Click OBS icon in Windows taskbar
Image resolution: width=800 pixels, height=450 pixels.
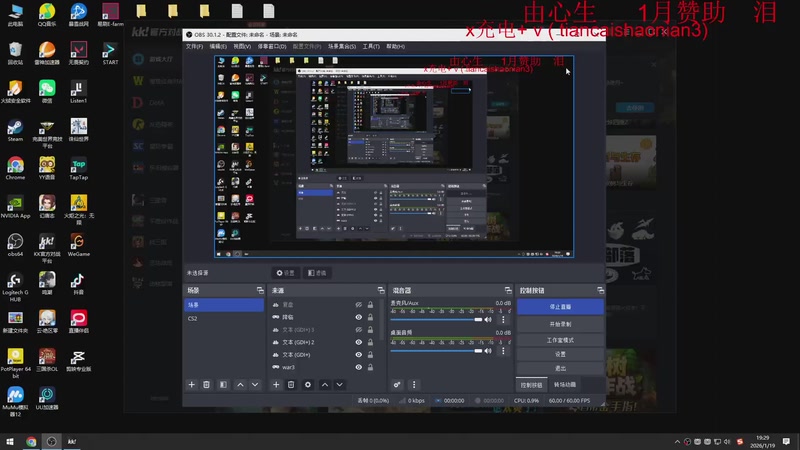(x=52, y=441)
